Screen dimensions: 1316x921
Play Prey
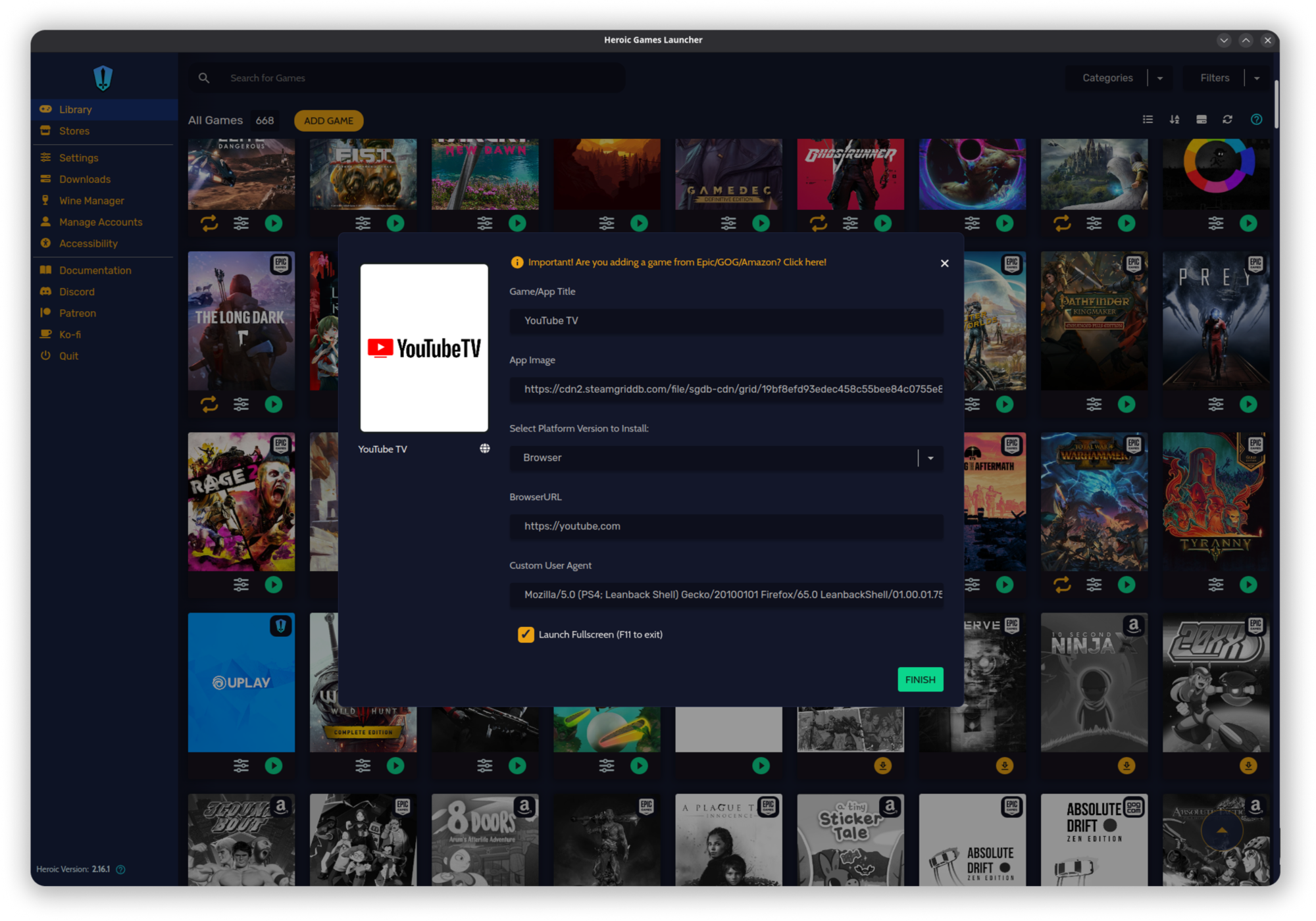click(1248, 404)
